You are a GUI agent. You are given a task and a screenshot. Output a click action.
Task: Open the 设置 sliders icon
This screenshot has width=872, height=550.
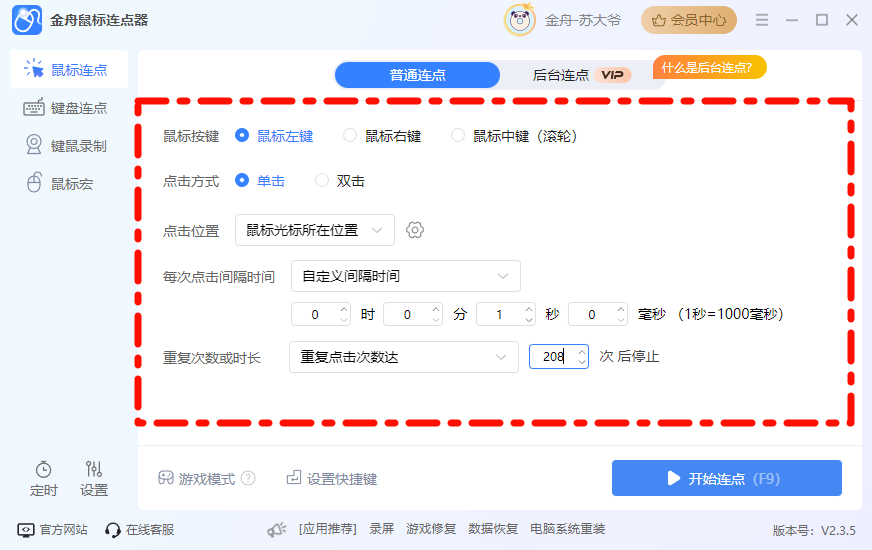click(x=93, y=478)
